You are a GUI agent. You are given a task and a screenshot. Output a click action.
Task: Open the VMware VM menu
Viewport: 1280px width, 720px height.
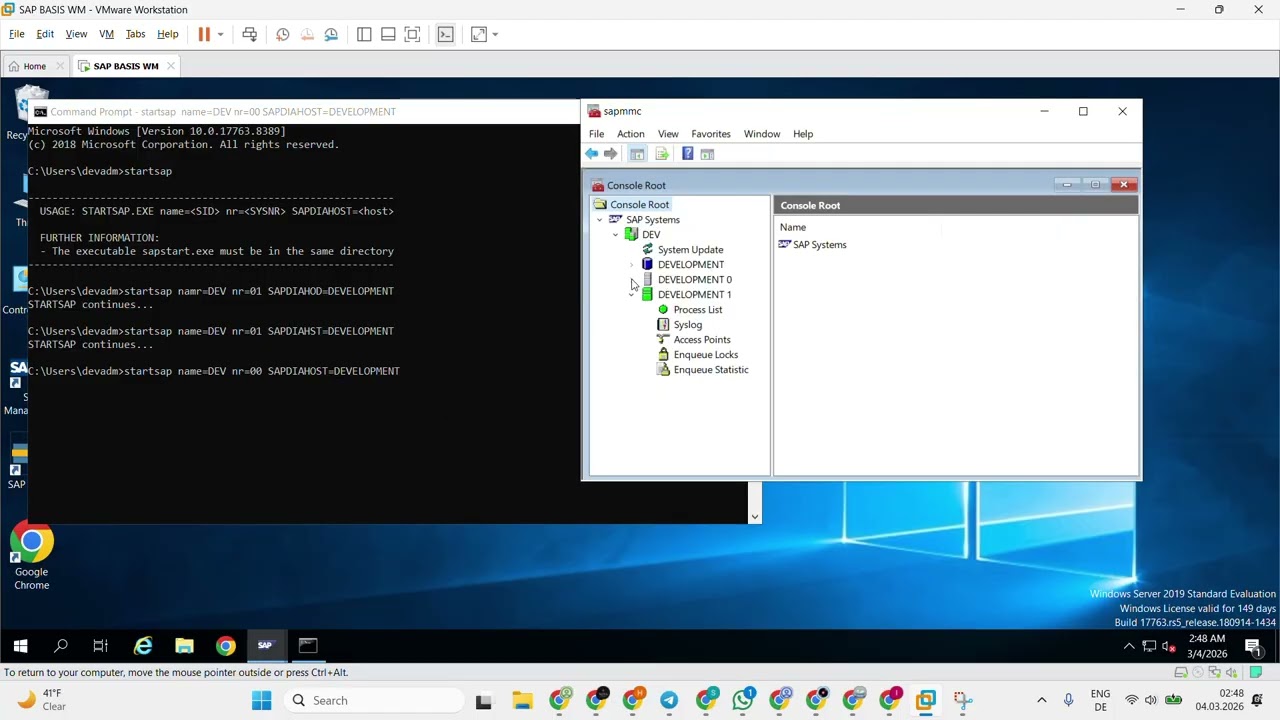(x=106, y=34)
